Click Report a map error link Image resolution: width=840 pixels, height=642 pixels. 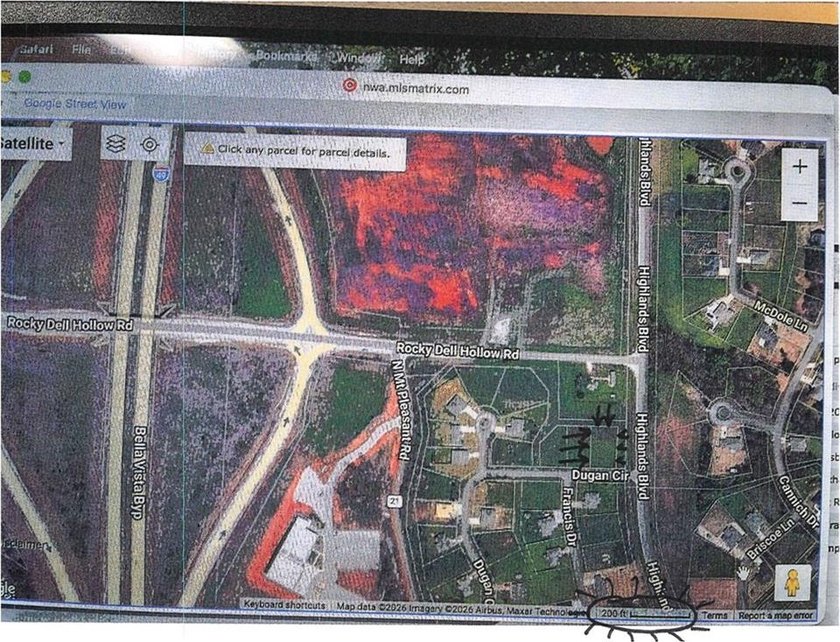pos(775,617)
